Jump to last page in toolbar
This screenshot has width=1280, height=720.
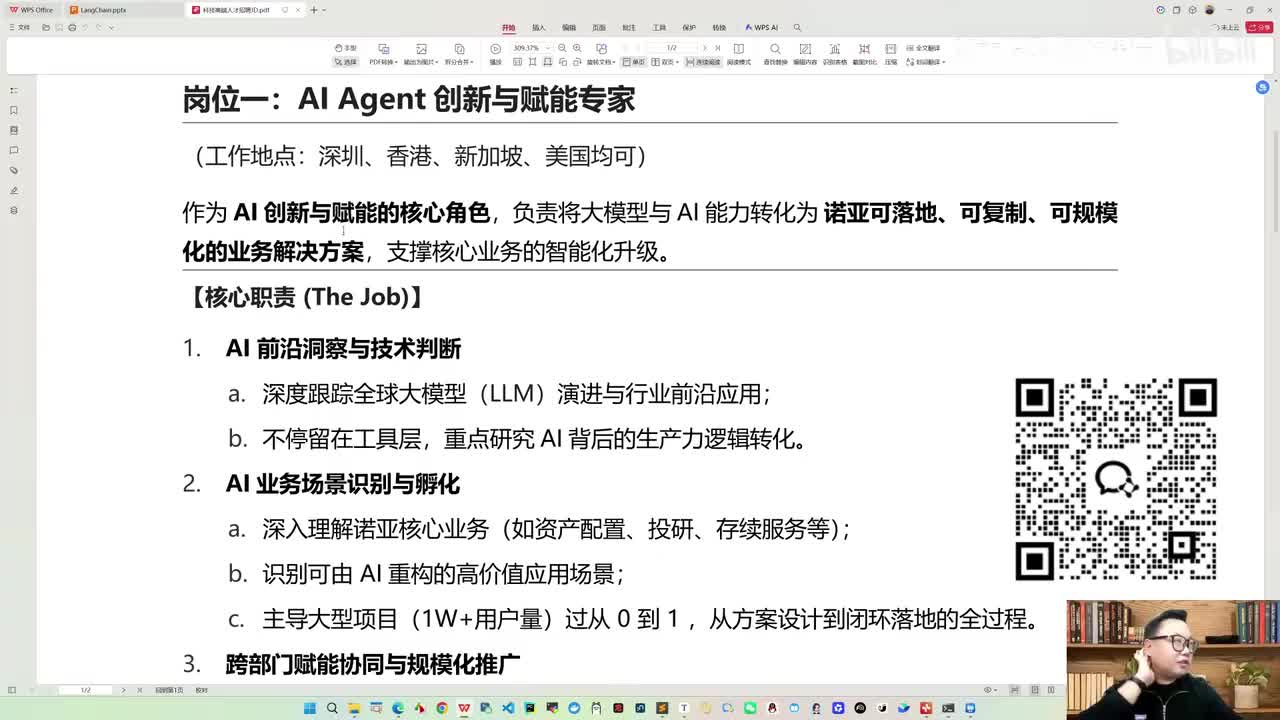click(x=717, y=48)
